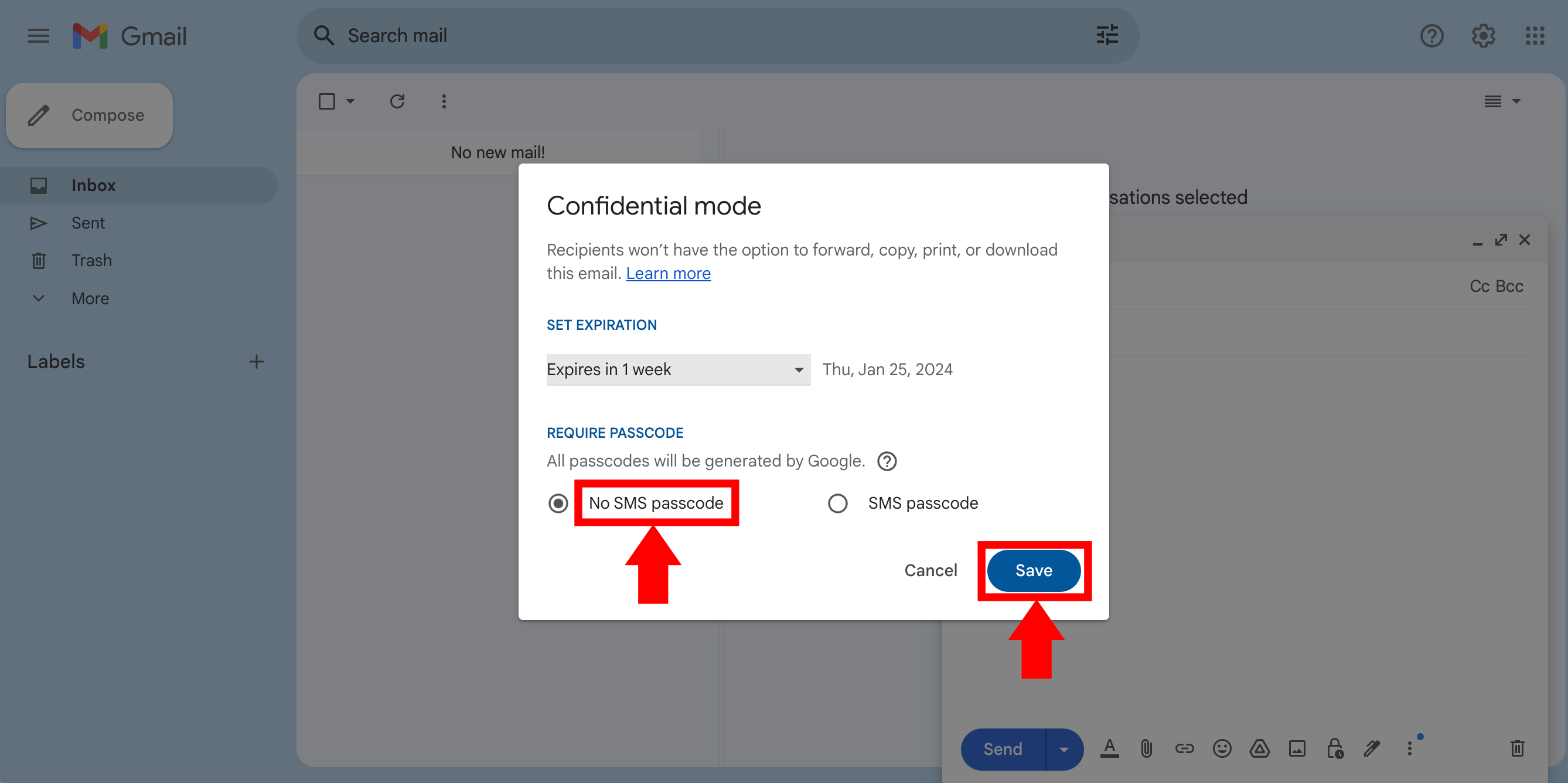Click the confidential mode lock icon
Screen dimensions: 1568x783
coord(1335,748)
